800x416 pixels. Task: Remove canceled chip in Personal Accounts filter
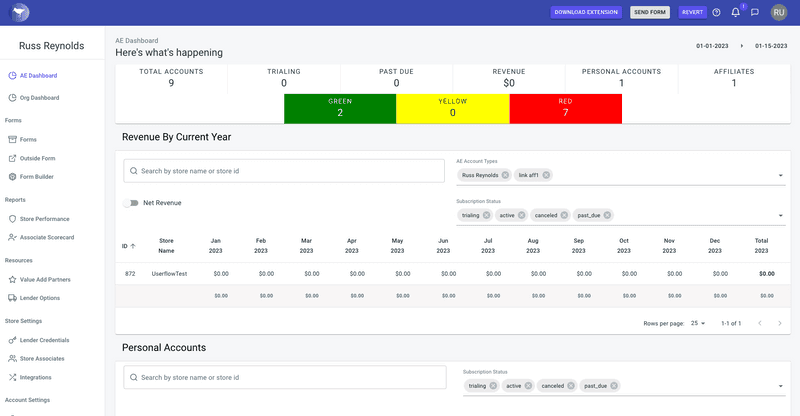(x=571, y=386)
